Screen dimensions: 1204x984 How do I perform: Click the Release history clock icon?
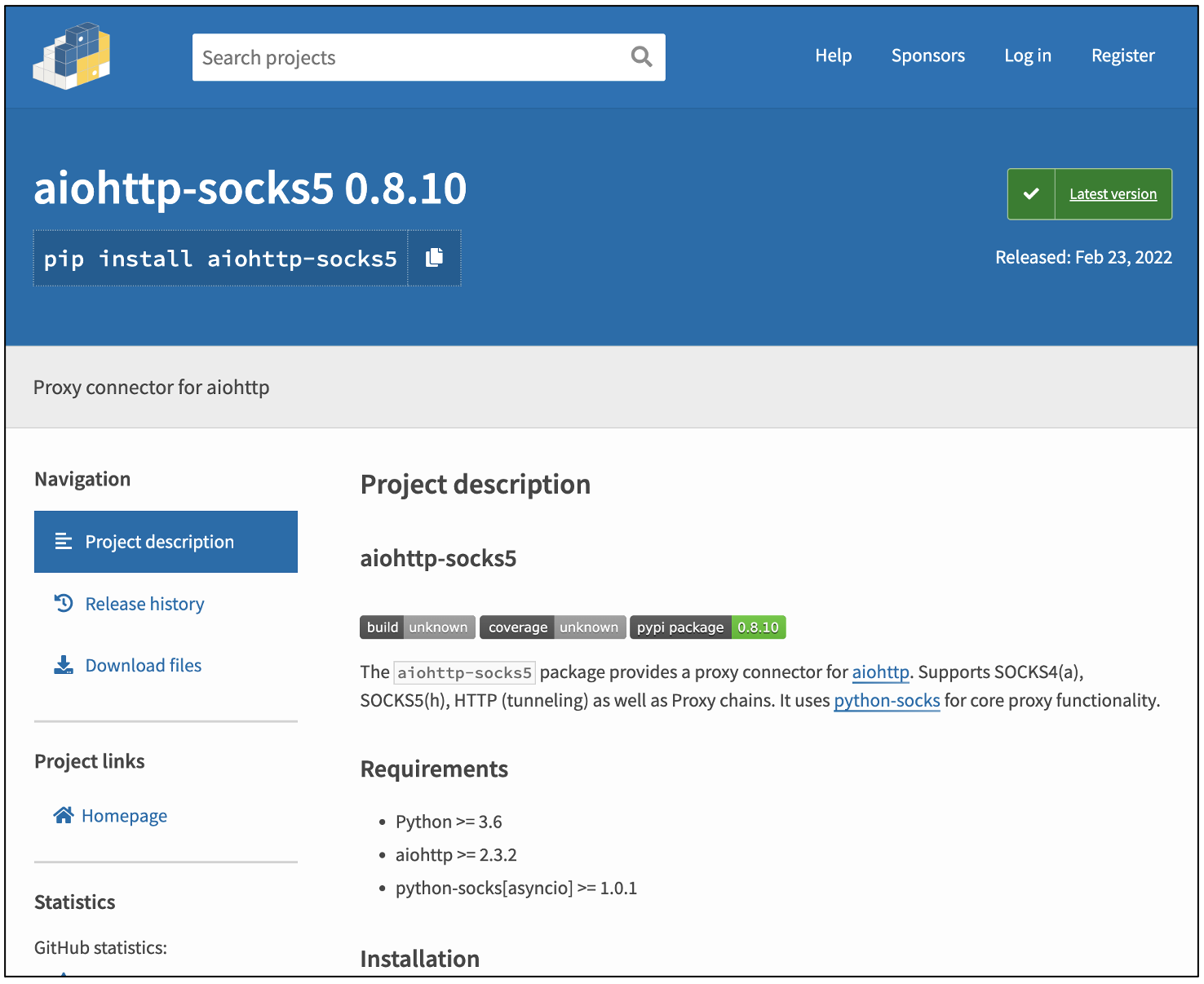pos(64,604)
